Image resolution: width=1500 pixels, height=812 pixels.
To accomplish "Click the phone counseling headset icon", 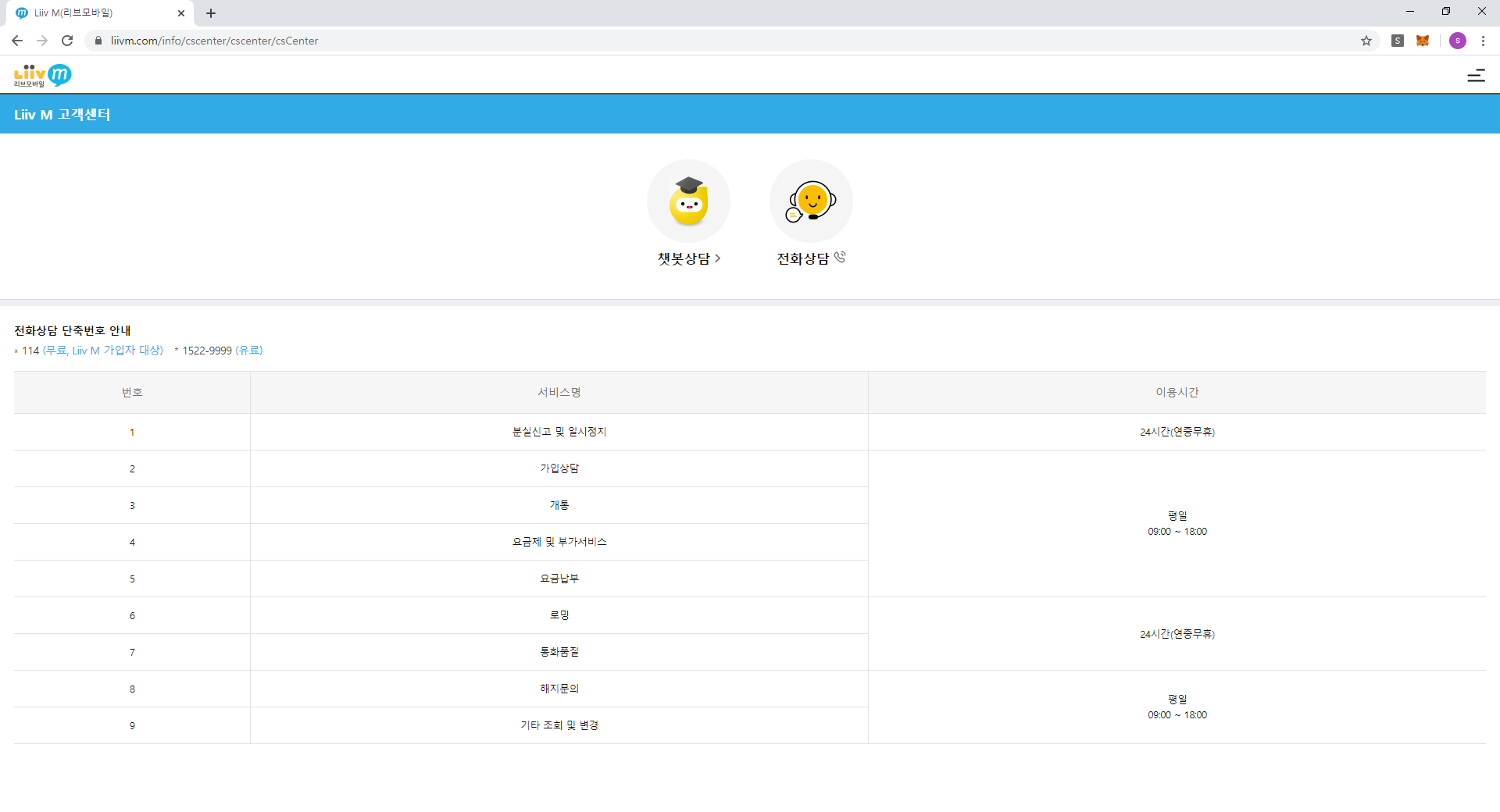I will (x=811, y=201).
